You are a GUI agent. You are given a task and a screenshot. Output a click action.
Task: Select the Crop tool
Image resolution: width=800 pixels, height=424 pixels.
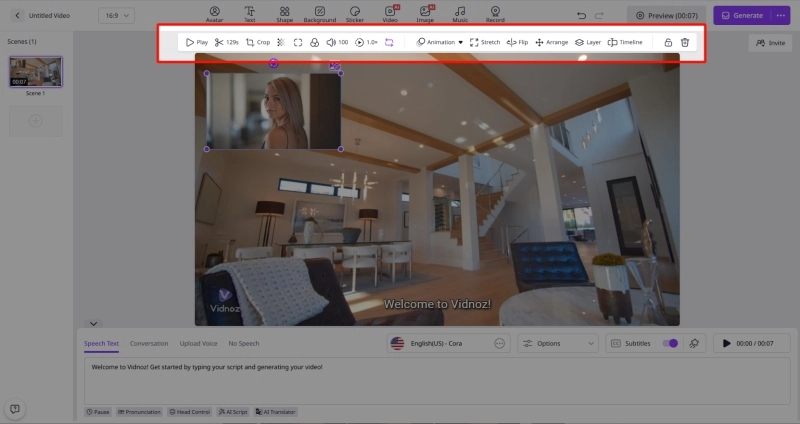coord(258,42)
